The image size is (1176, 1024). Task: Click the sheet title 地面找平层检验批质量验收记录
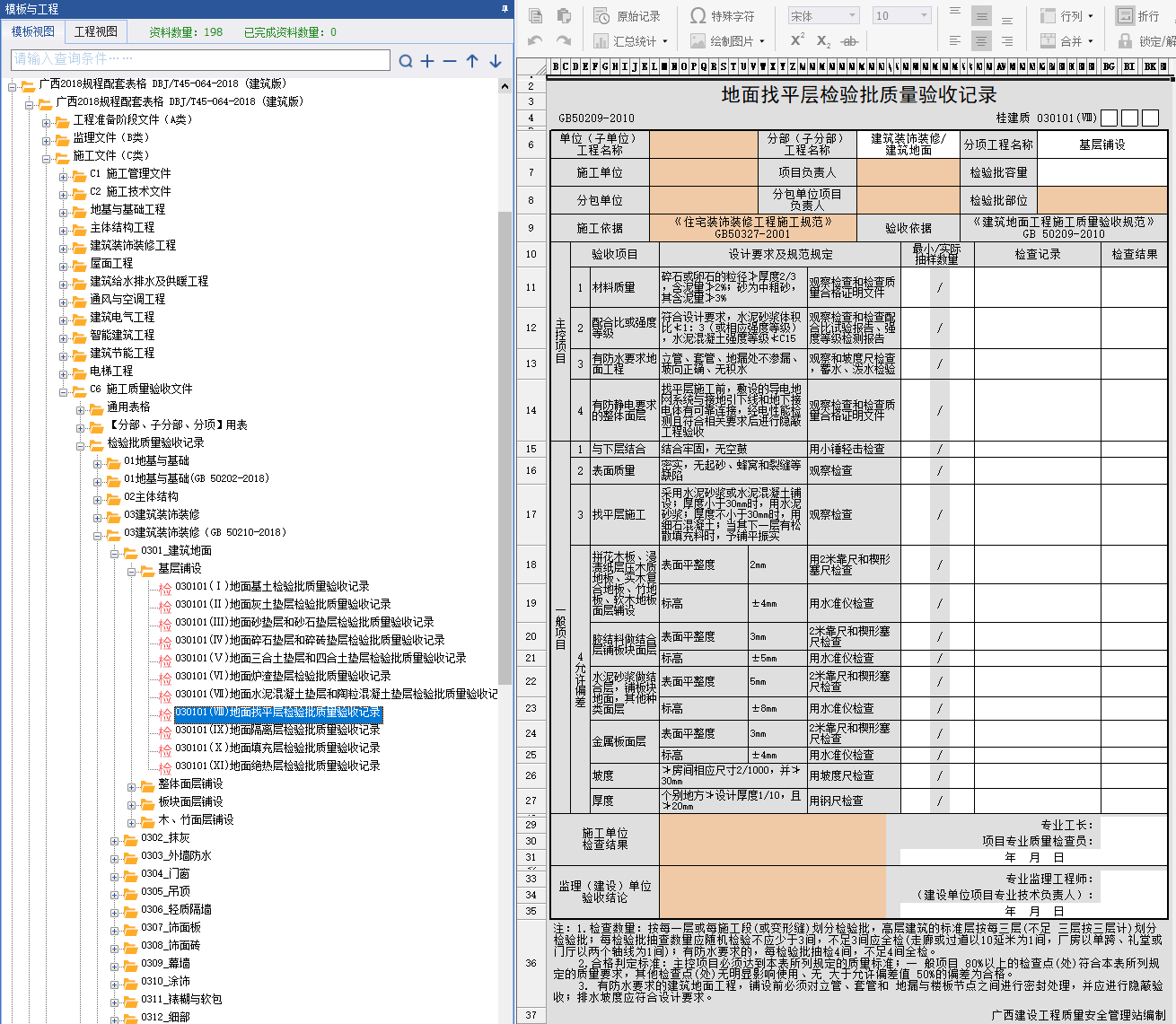(x=859, y=94)
